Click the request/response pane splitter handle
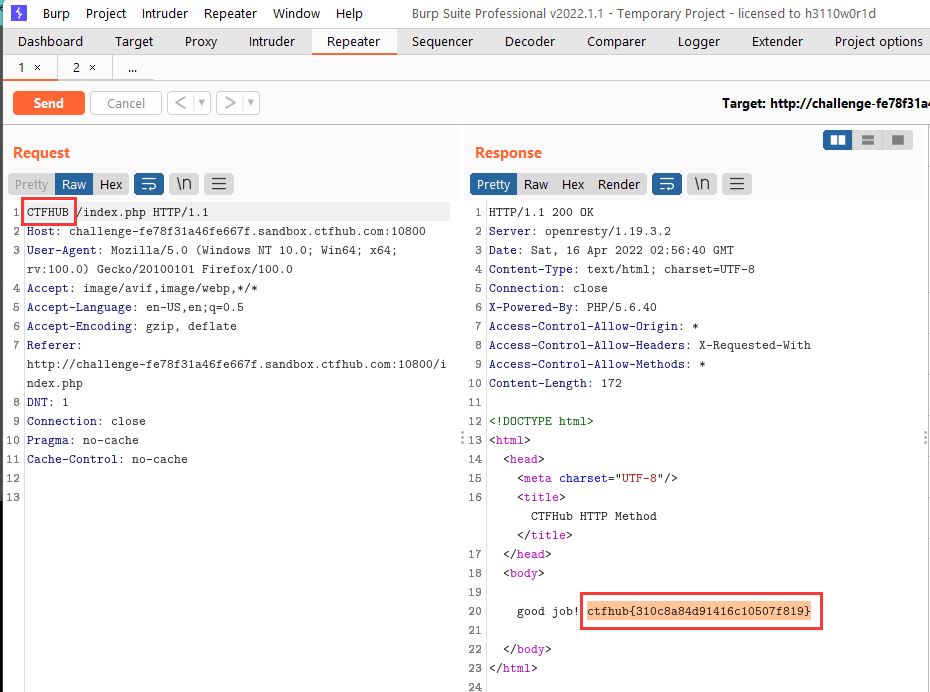 point(463,438)
